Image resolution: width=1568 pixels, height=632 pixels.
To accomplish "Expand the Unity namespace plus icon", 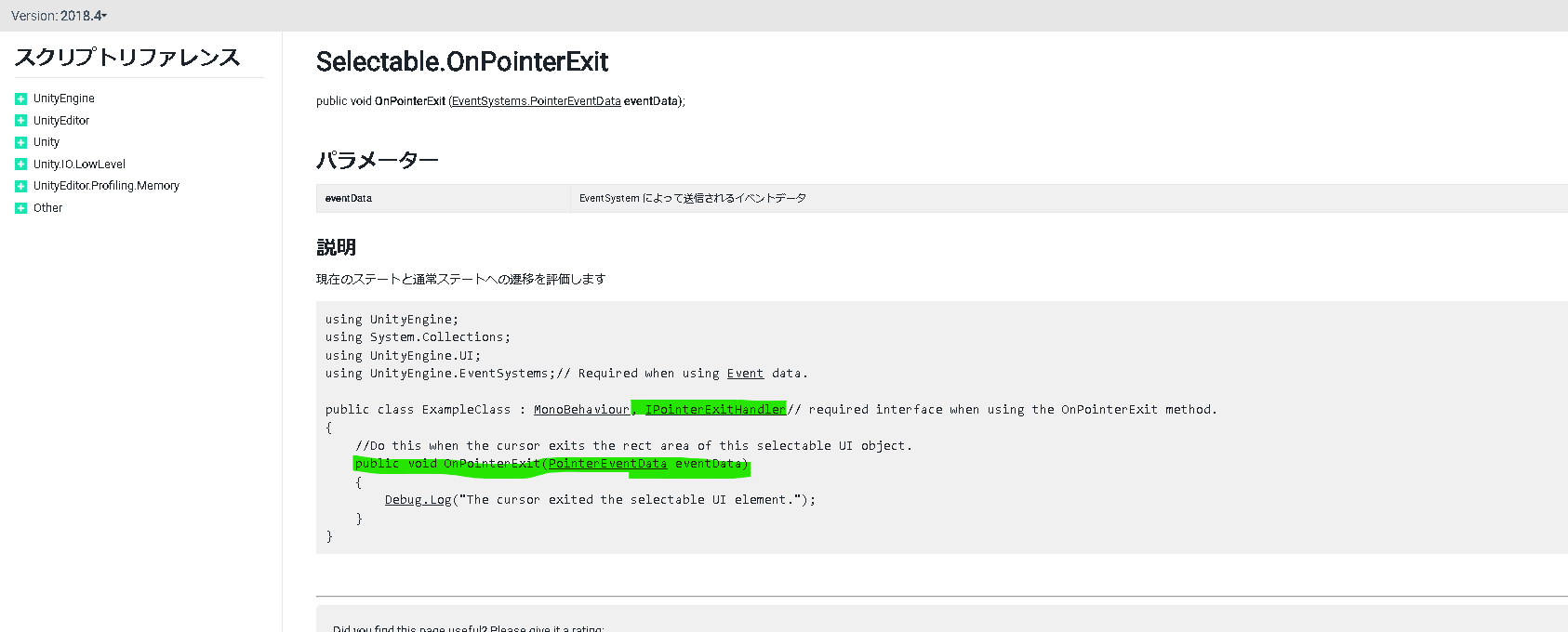I will tap(20, 142).
